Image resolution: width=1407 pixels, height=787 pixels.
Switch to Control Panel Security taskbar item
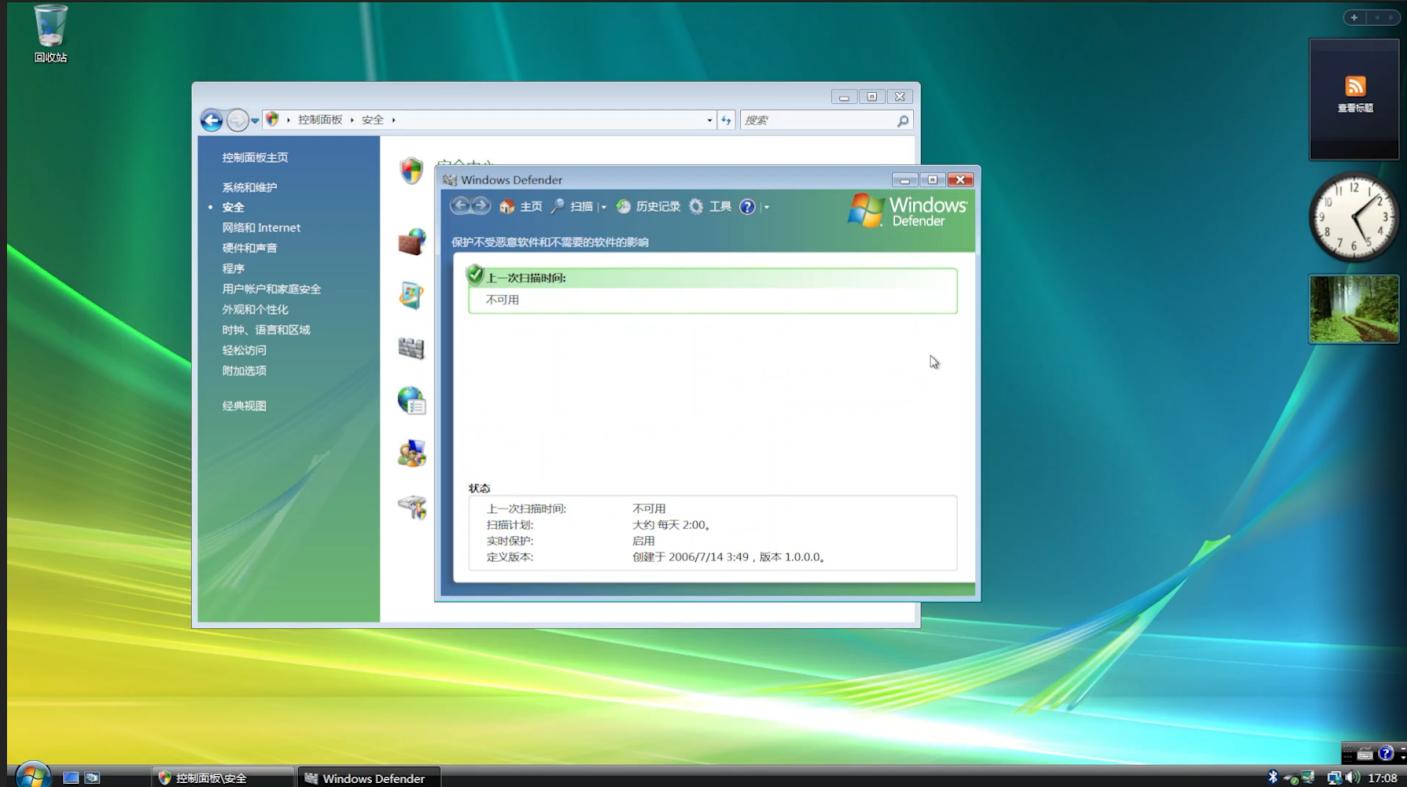pyautogui.click(x=222, y=778)
